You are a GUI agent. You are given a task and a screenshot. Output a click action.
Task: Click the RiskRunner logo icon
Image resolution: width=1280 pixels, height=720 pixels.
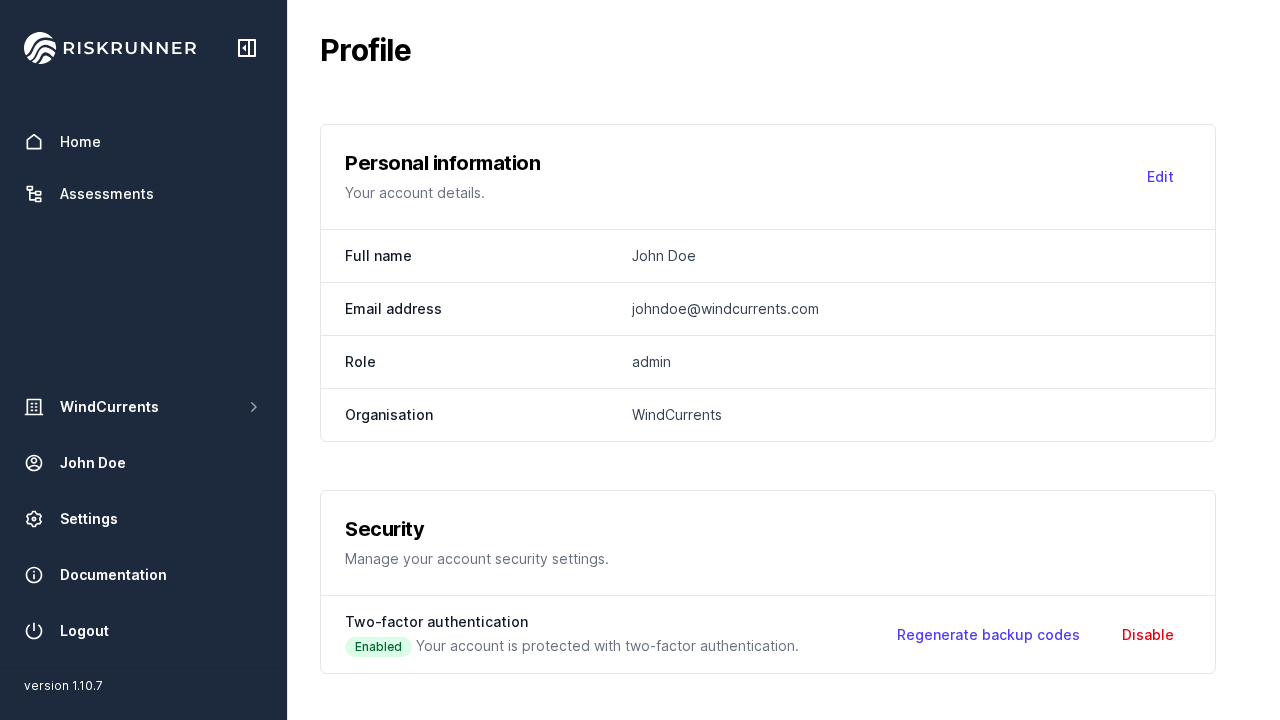pos(40,48)
